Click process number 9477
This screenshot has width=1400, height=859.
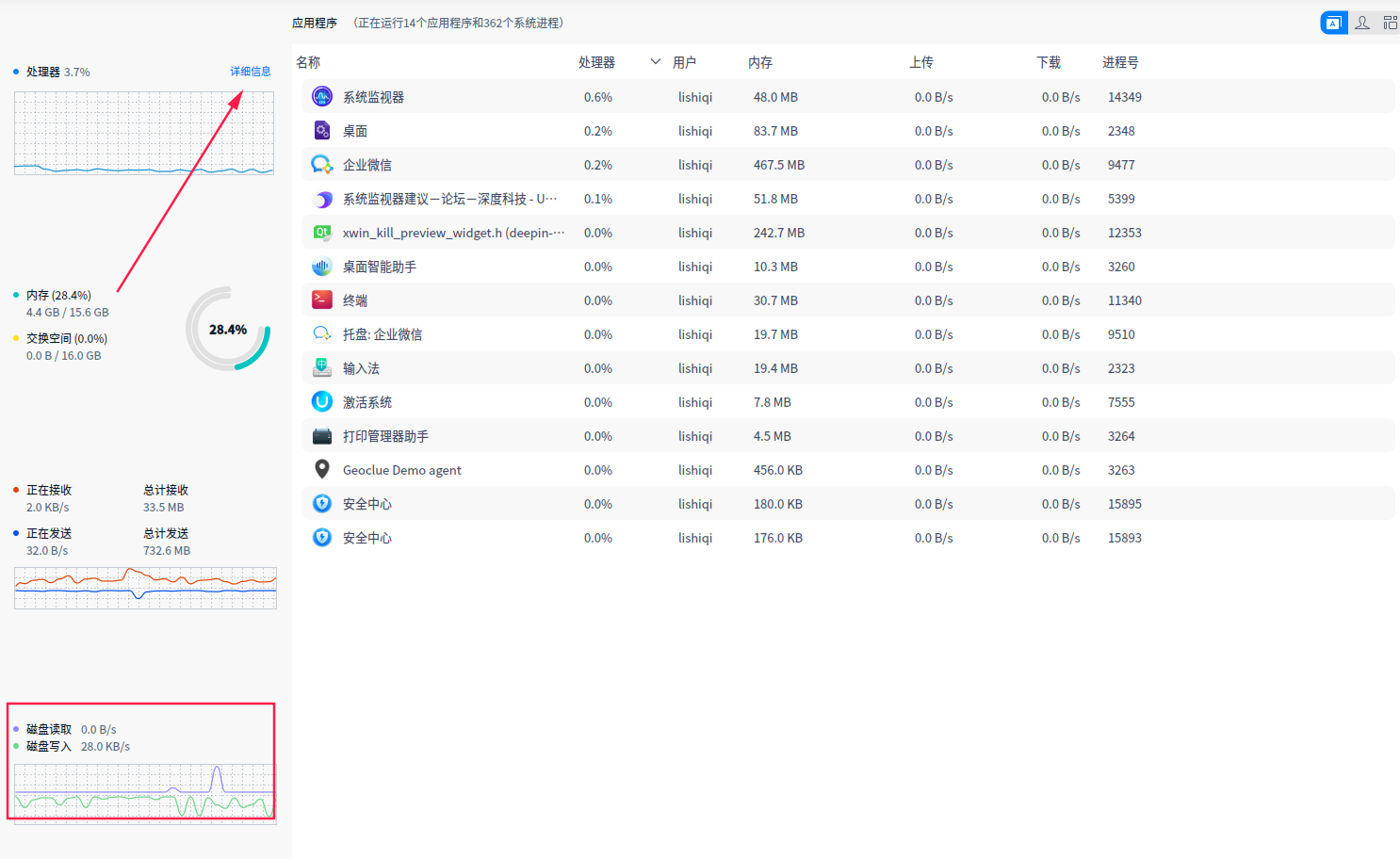tap(1121, 165)
